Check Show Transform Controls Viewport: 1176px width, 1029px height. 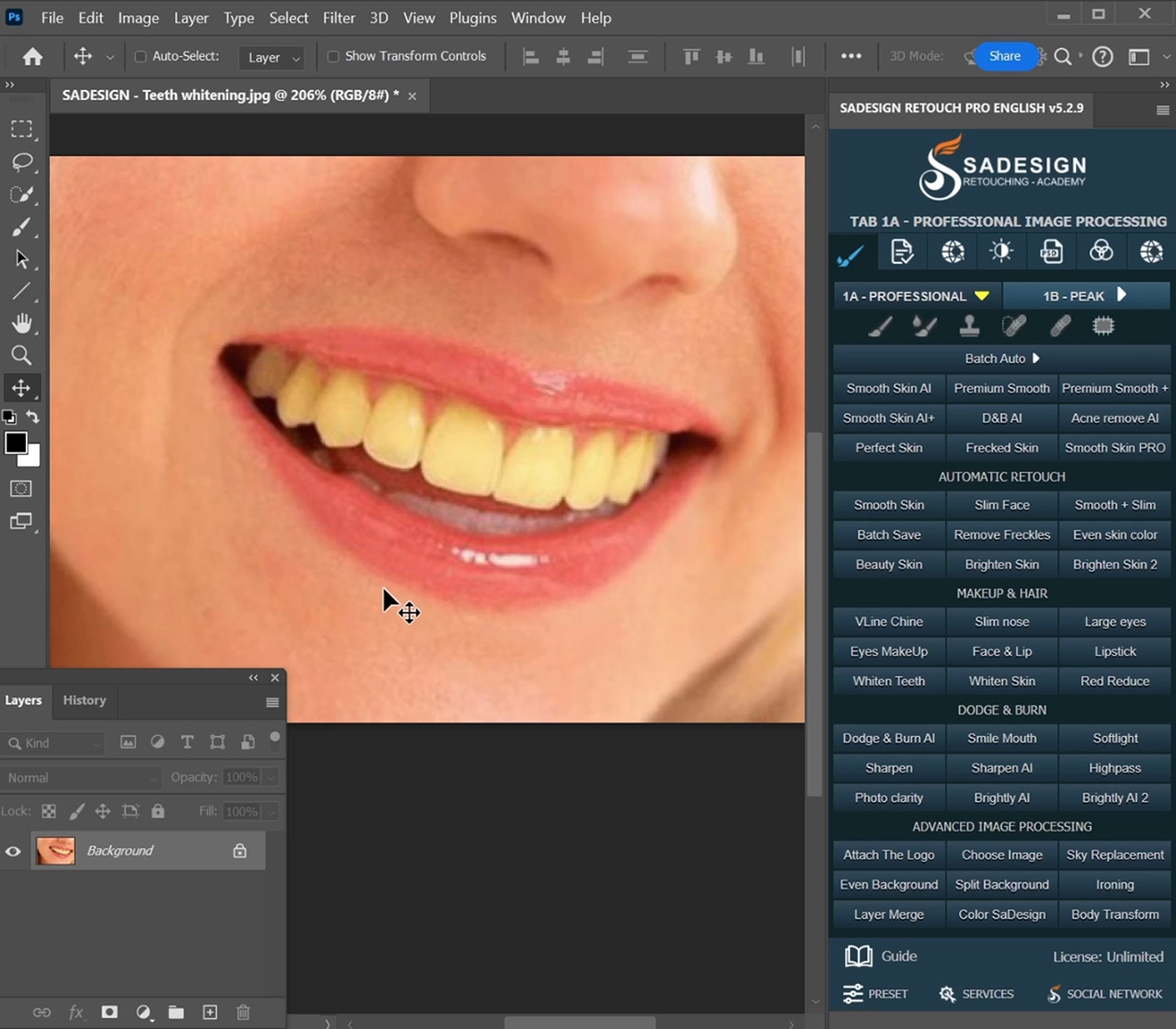(x=334, y=57)
